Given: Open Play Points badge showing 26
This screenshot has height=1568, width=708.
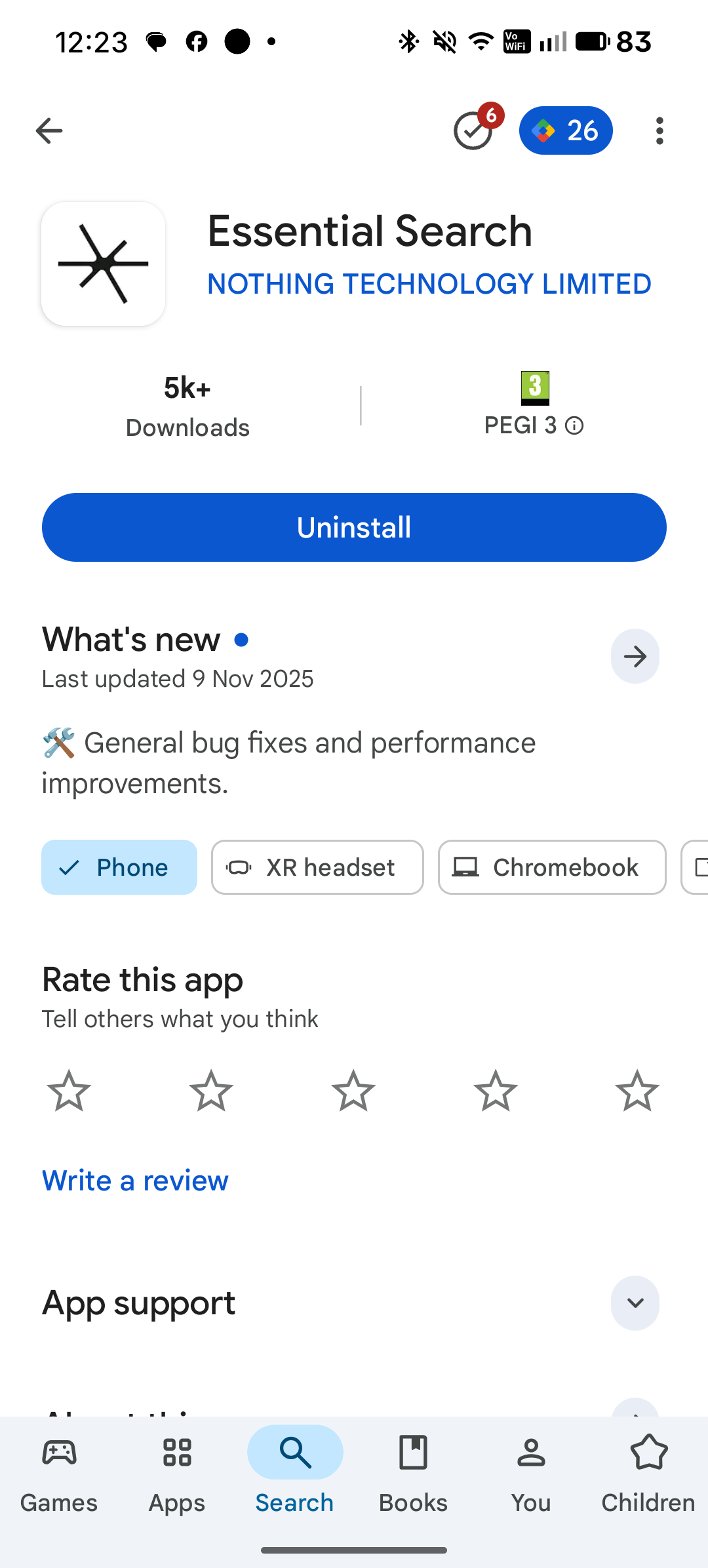Looking at the screenshot, I should click(x=566, y=131).
